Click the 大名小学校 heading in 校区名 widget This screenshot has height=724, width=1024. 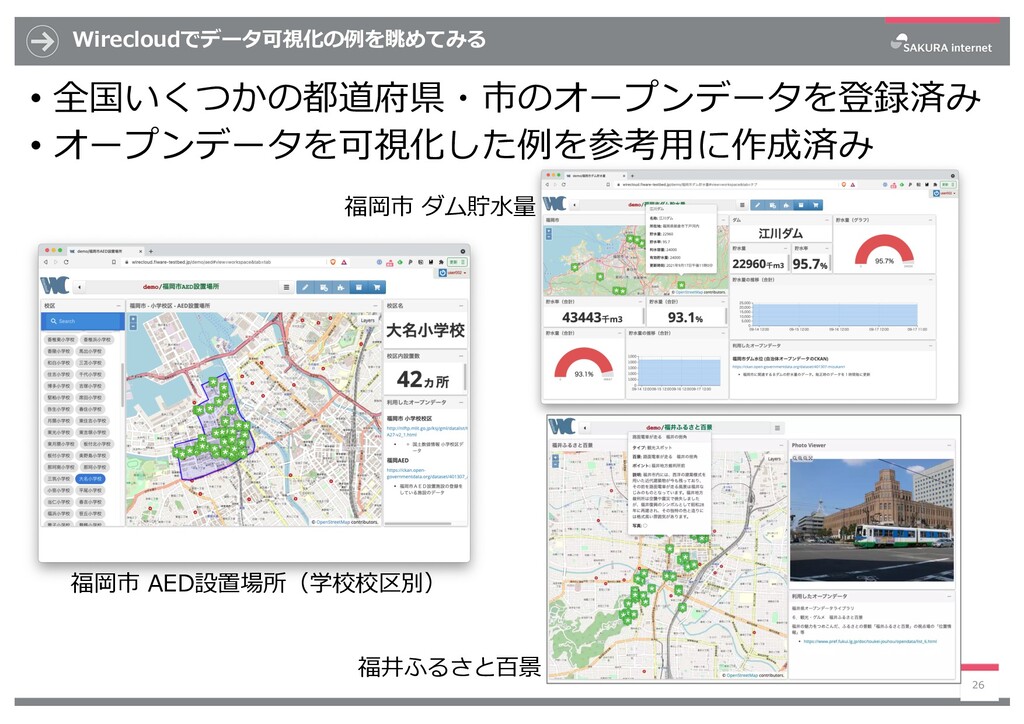pyautogui.click(x=425, y=330)
